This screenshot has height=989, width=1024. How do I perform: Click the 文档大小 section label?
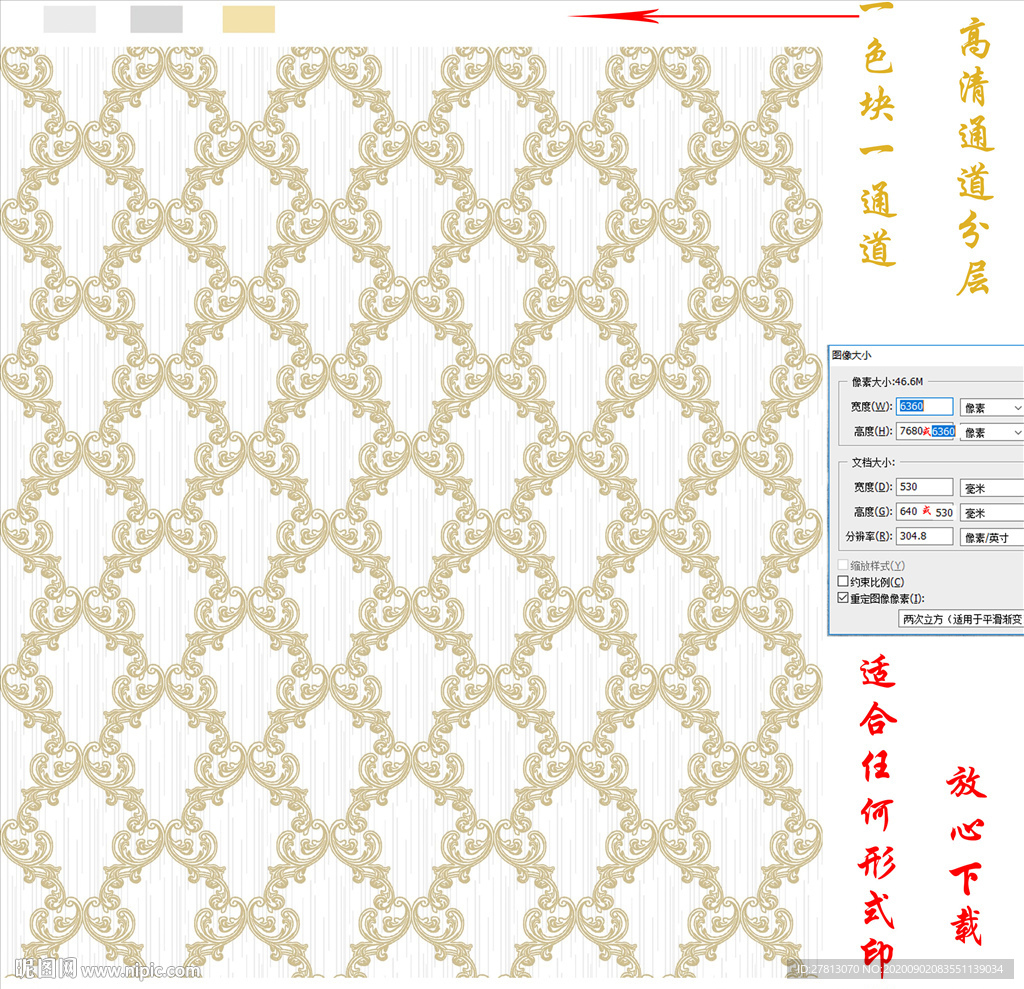click(873, 462)
